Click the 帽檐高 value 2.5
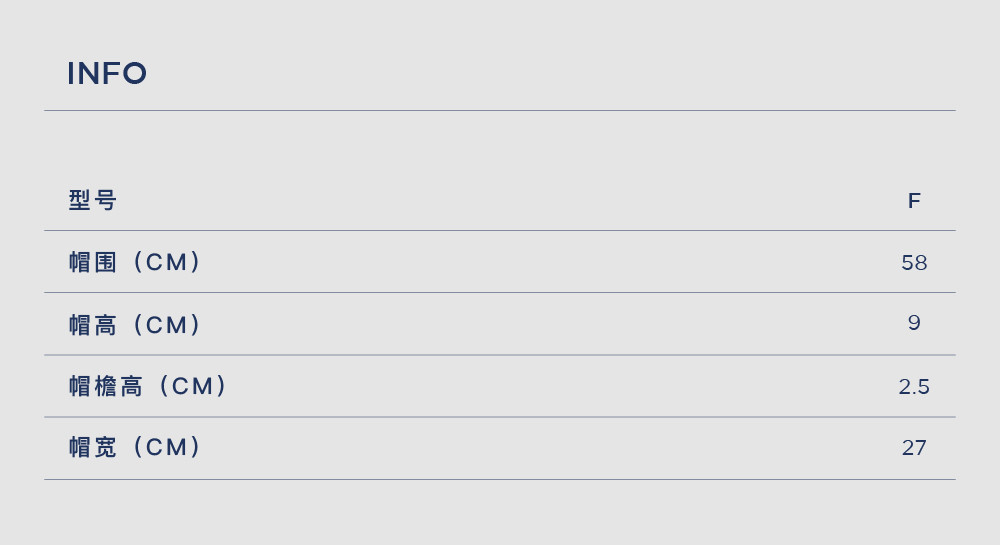The image size is (1000, 545). pyautogui.click(x=914, y=386)
